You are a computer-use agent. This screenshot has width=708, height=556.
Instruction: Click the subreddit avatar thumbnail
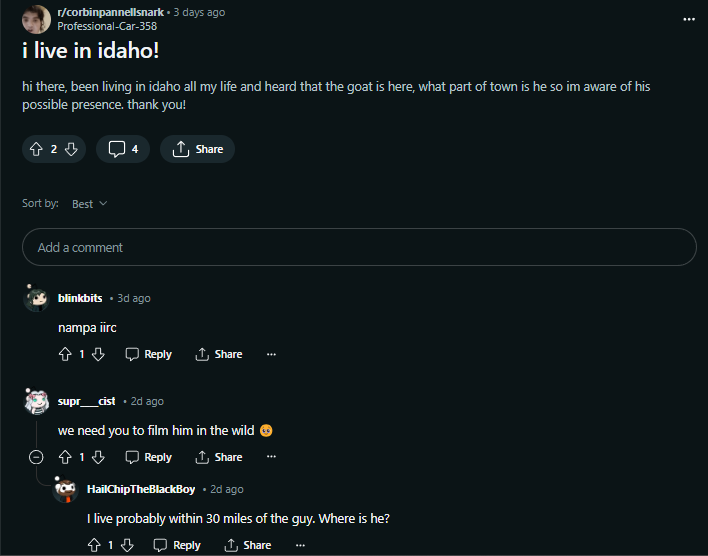coord(37,19)
